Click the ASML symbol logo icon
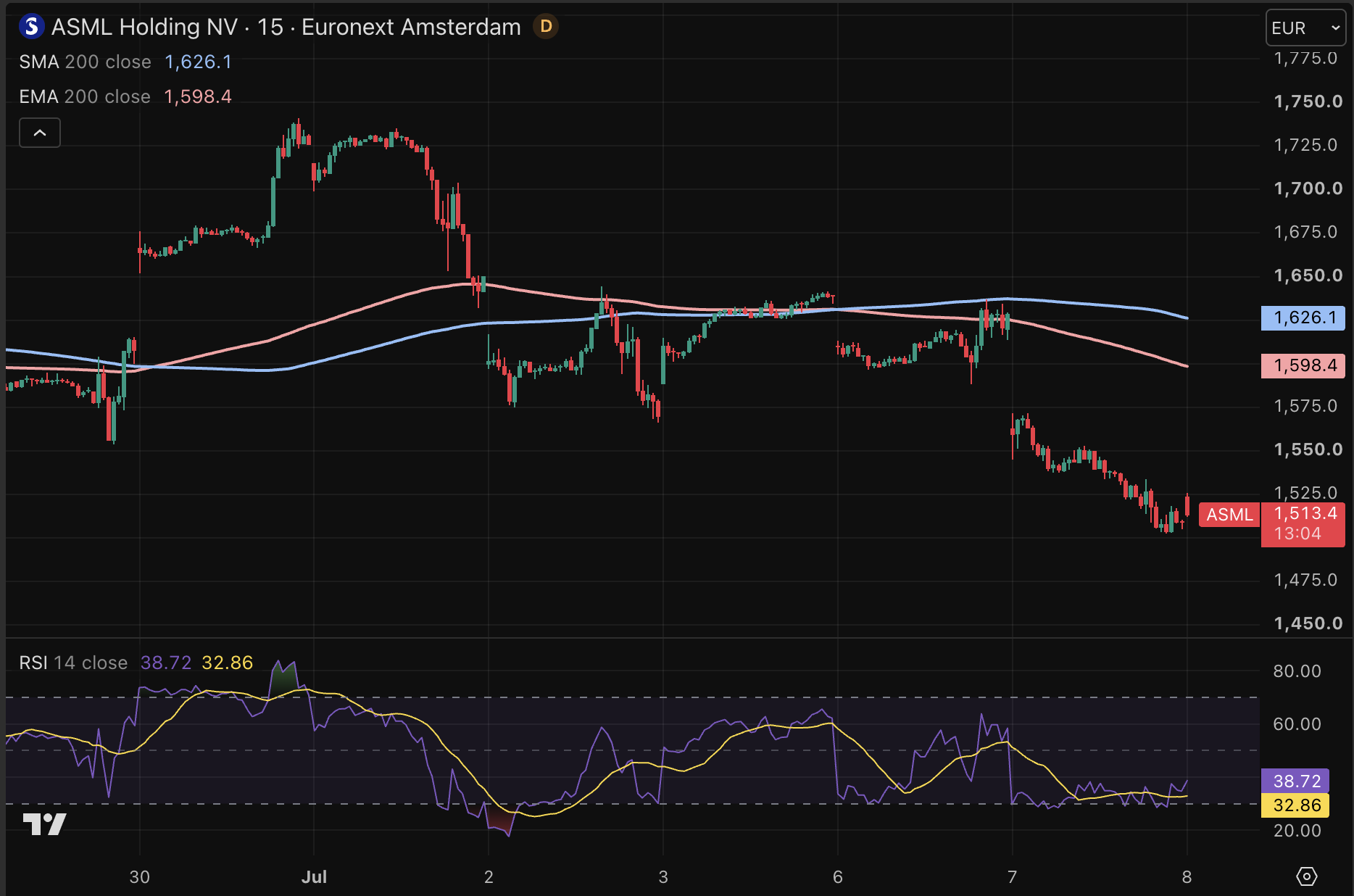The height and width of the screenshot is (896, 1354). [x=31, y=27]
